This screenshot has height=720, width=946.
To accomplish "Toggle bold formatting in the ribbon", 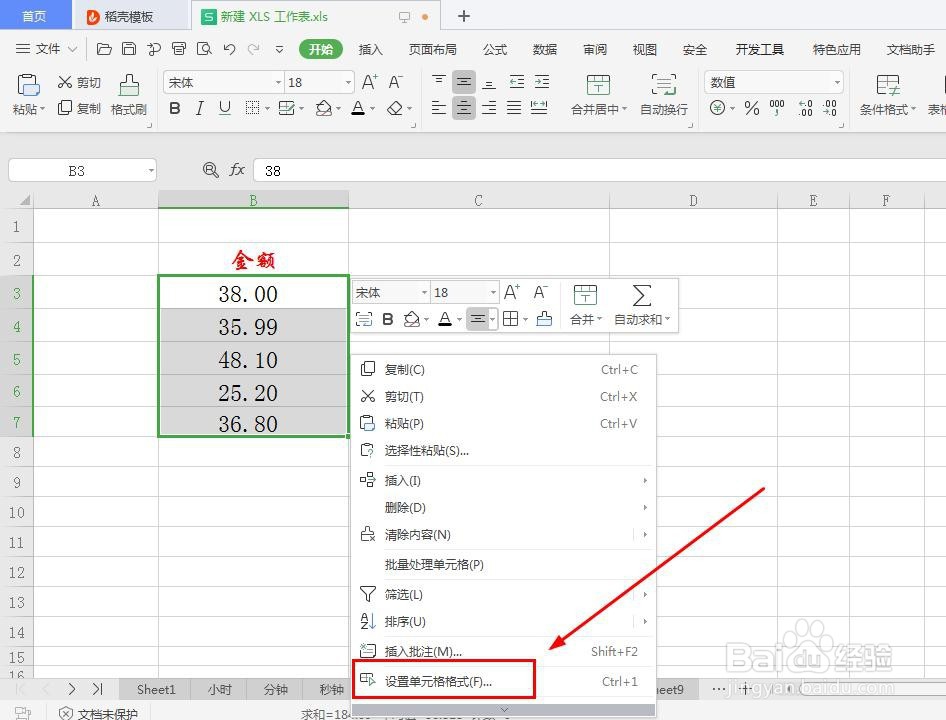I will (x=176, y=107).
